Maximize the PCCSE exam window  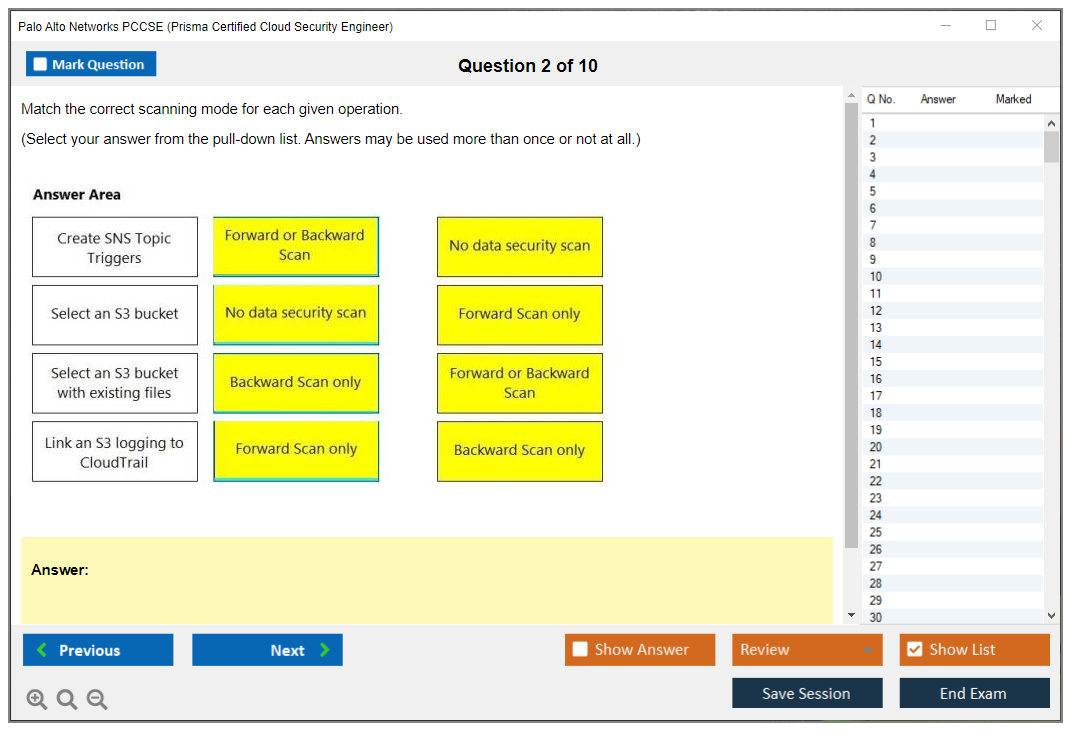tap(991, 26)
